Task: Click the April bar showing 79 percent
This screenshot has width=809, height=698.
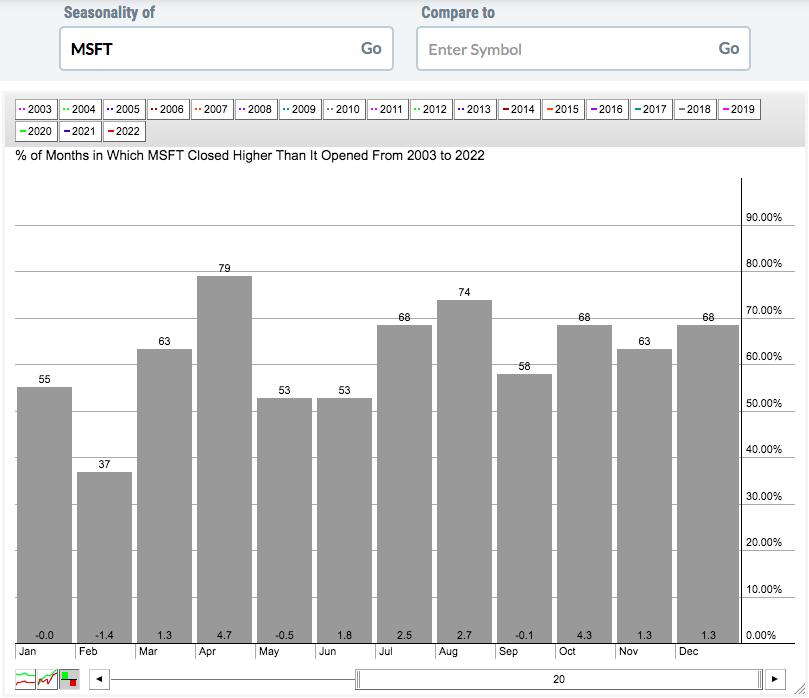Action: point(224,459)
